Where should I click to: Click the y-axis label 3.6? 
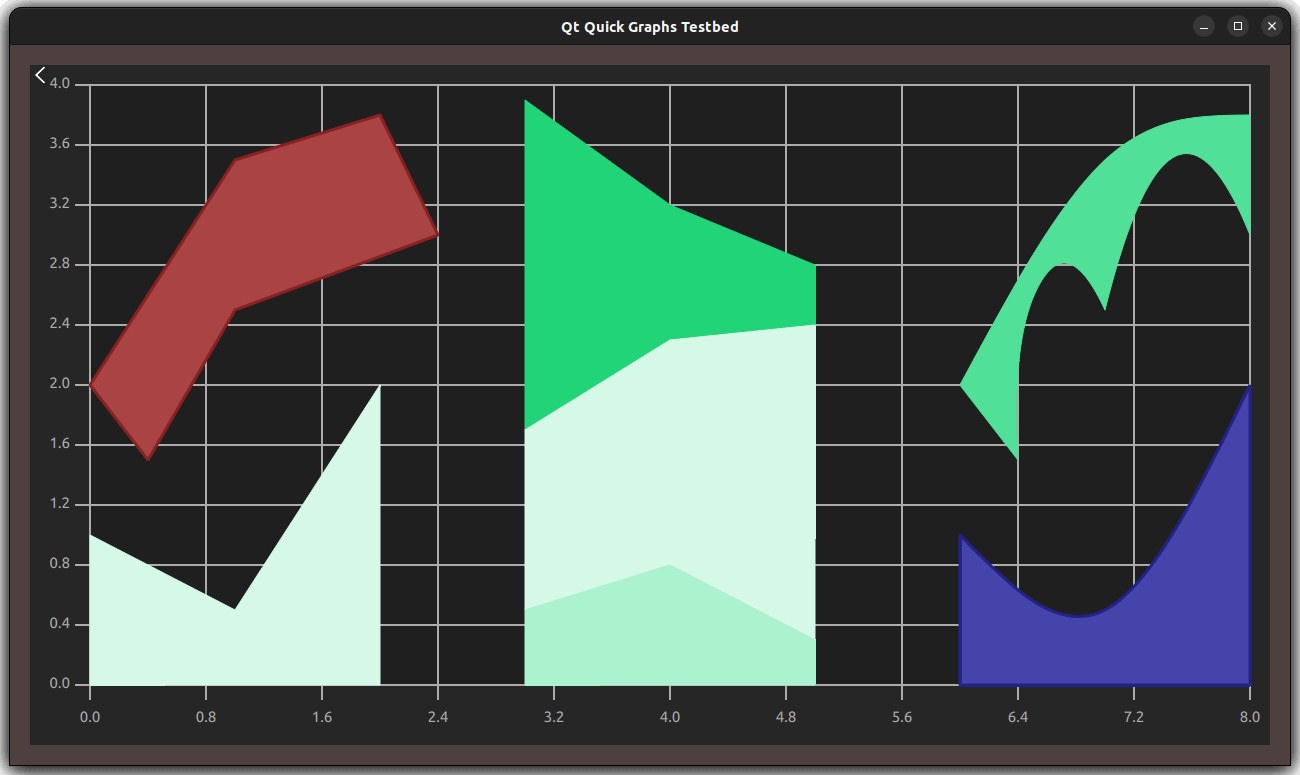click(60, 144)
